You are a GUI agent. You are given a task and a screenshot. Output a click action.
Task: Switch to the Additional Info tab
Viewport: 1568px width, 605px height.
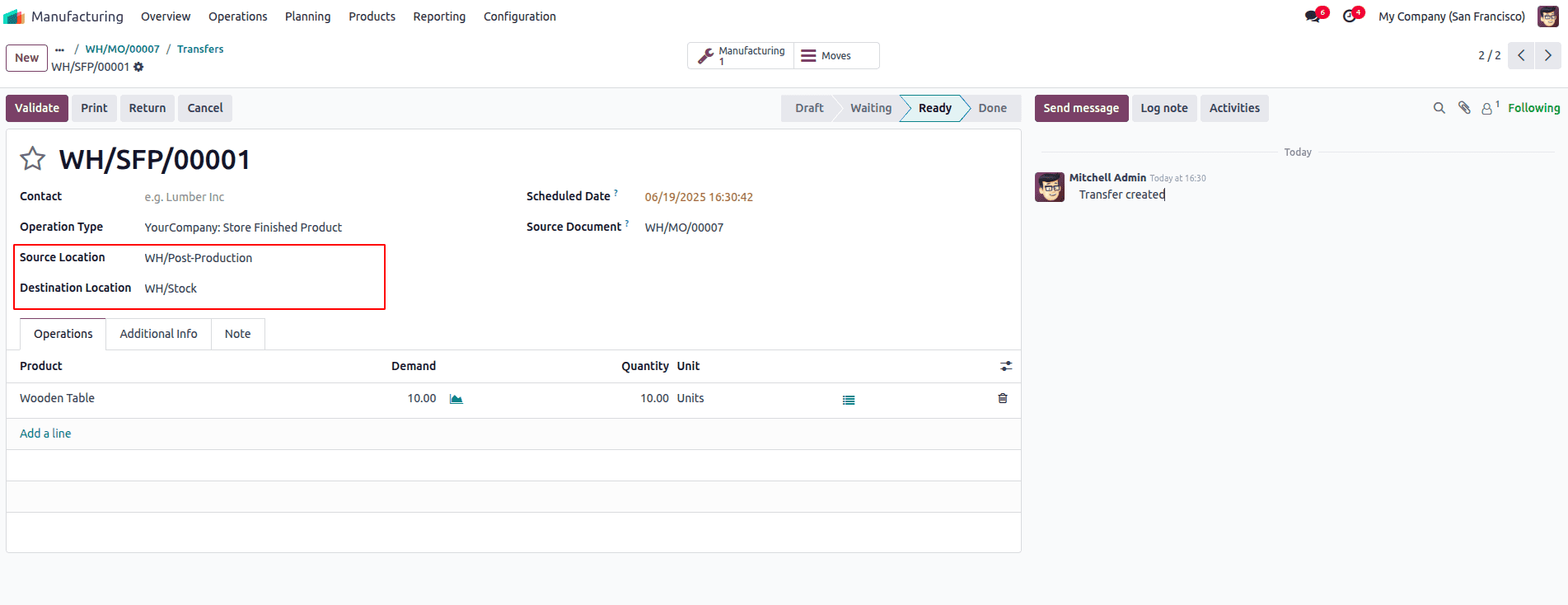[x=158, y=334]
